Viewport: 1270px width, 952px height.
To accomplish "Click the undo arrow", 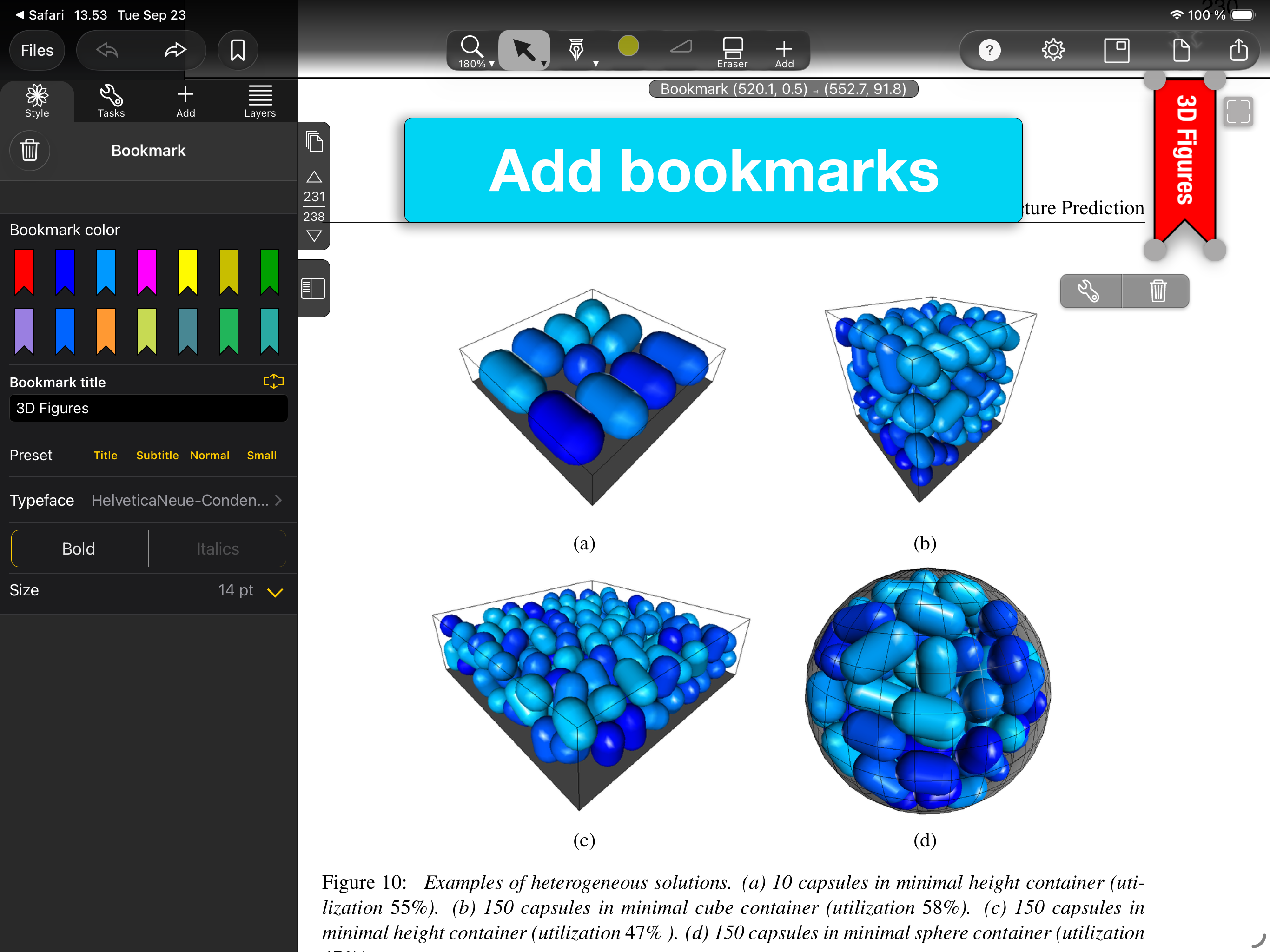I will (x=107, y=51).
